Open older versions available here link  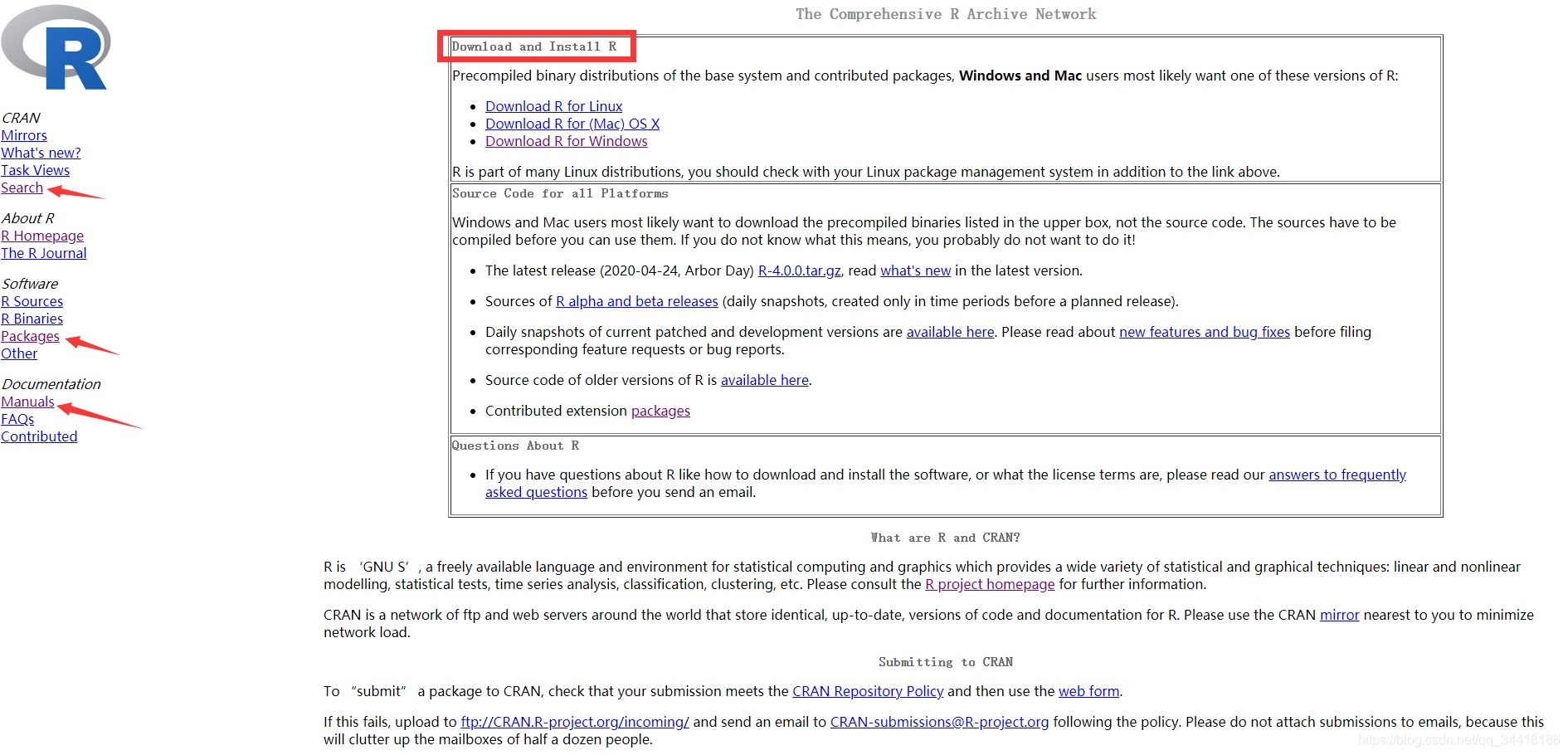click(x=764, y=380)
